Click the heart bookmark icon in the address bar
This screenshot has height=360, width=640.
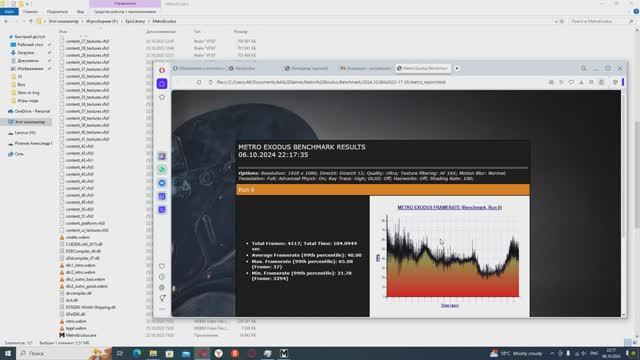click(571, 82)
